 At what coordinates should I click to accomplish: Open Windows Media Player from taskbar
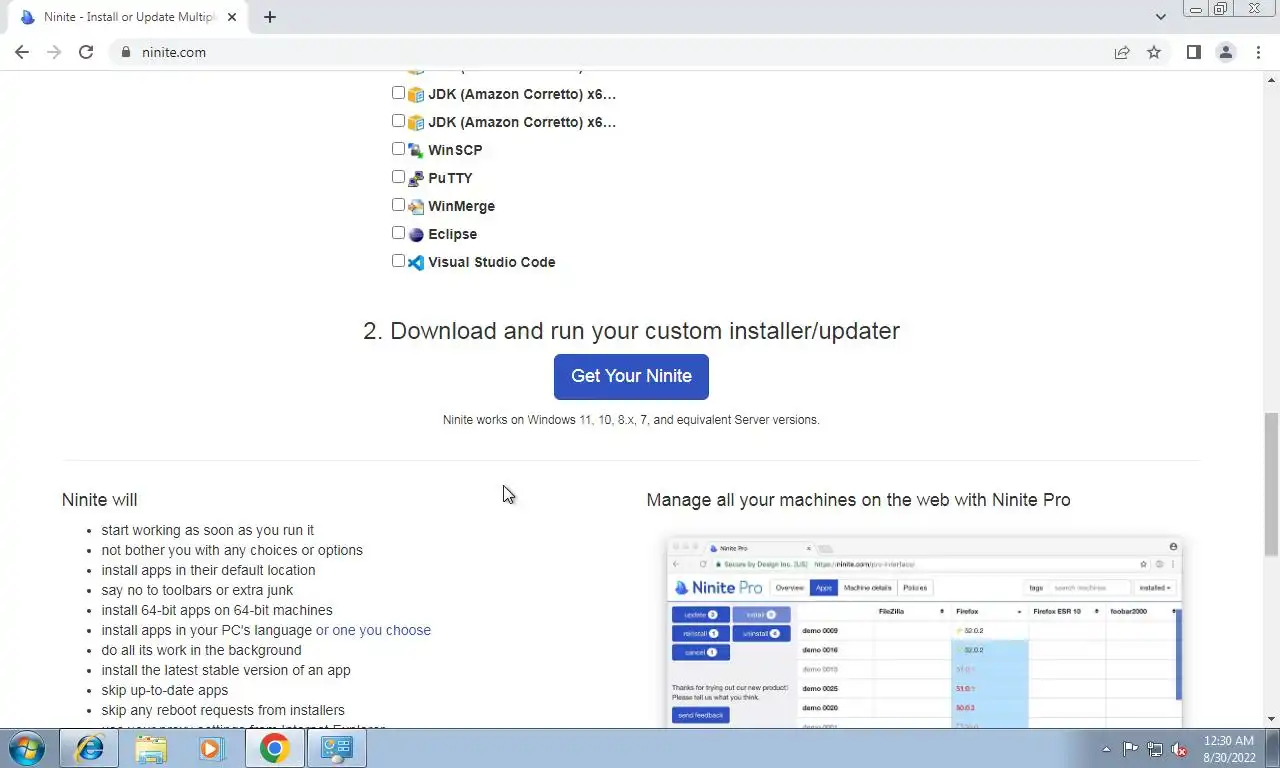(211, 748)
